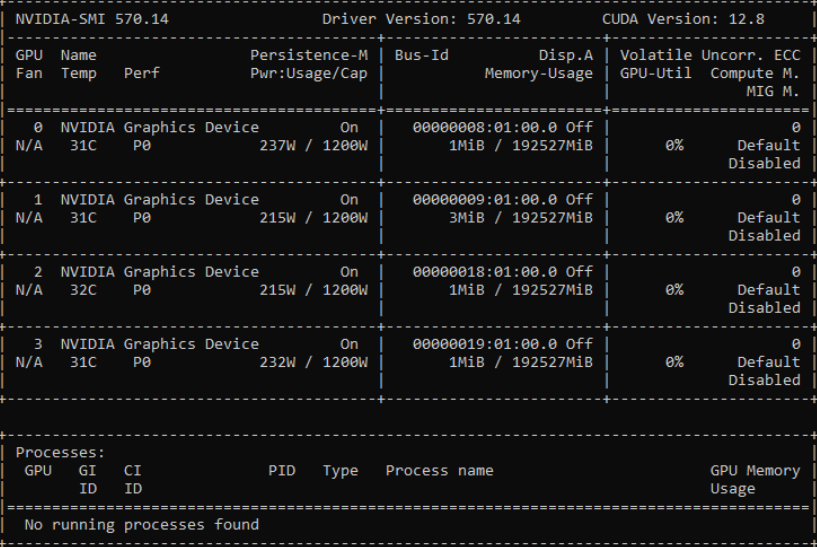This screenshot has width=817, height=548.
Task: Click the Type column header
Action: [340, 471]
